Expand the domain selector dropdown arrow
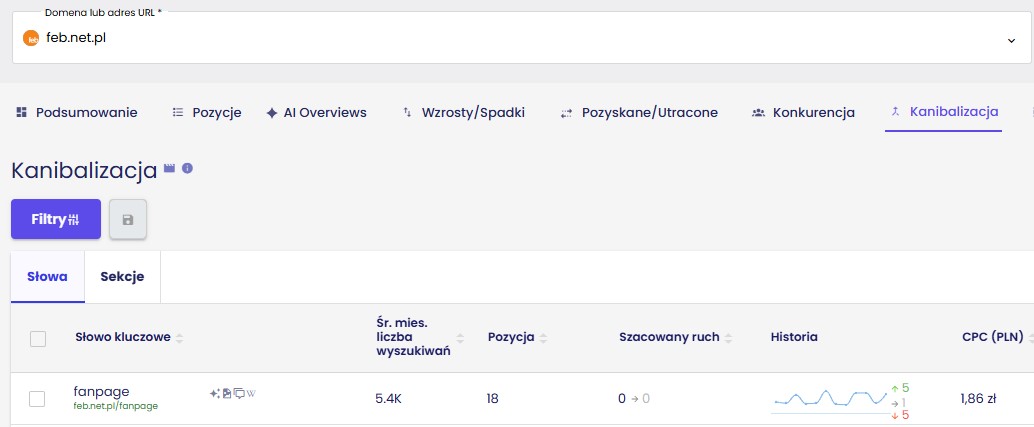Image resolution: width=1034 pixels, height=427 pixels. click(1010, 40)
